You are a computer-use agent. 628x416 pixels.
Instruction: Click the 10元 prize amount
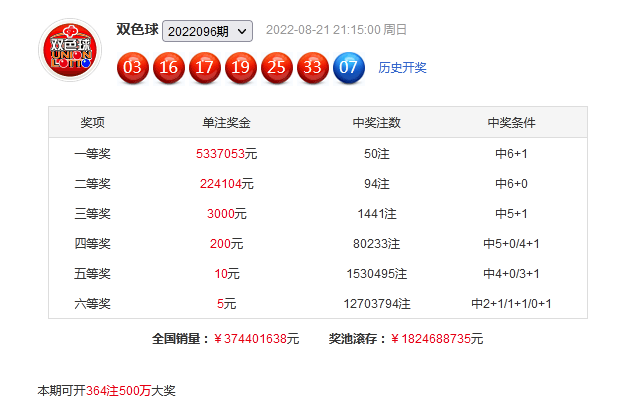tap(227, 274)
